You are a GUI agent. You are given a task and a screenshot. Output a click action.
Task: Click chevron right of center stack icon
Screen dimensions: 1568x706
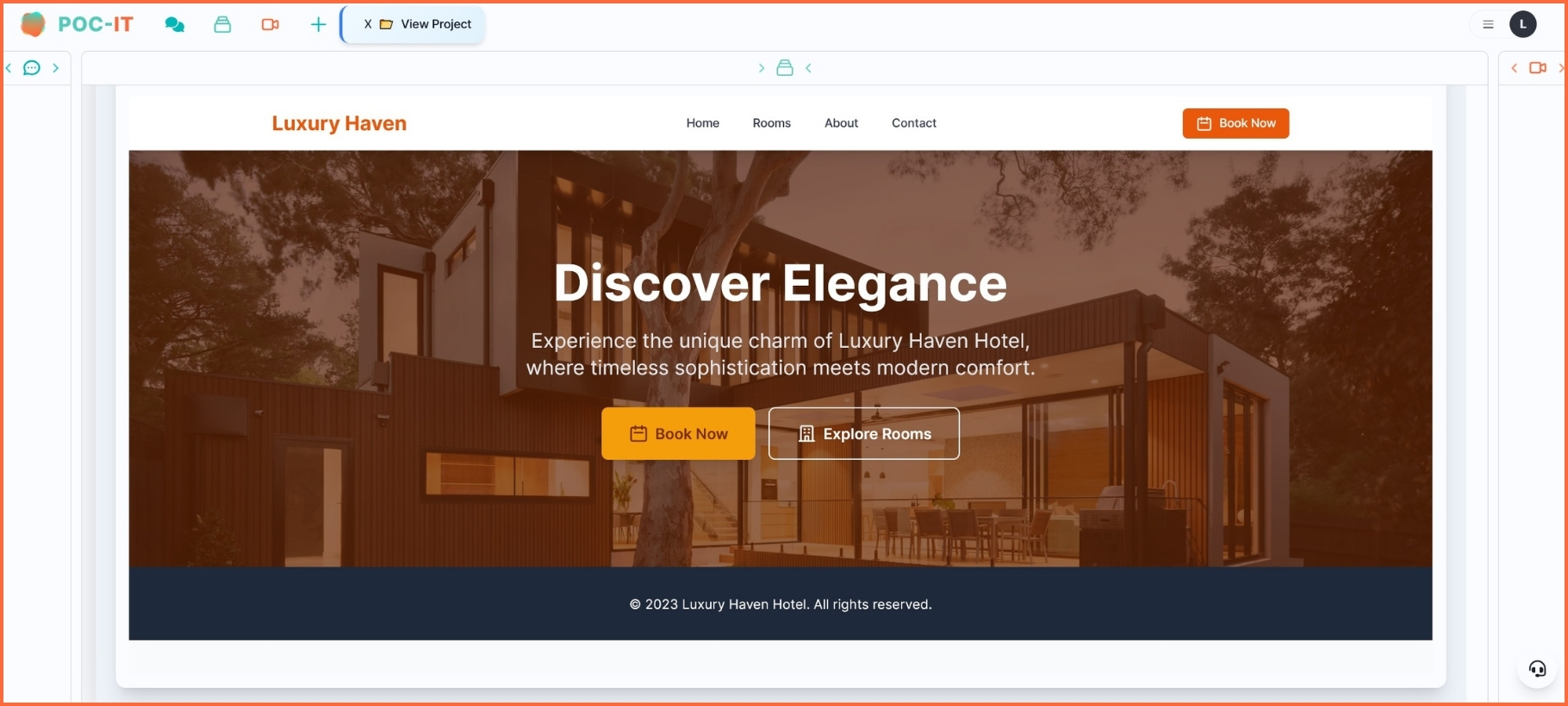coord(808,68)
